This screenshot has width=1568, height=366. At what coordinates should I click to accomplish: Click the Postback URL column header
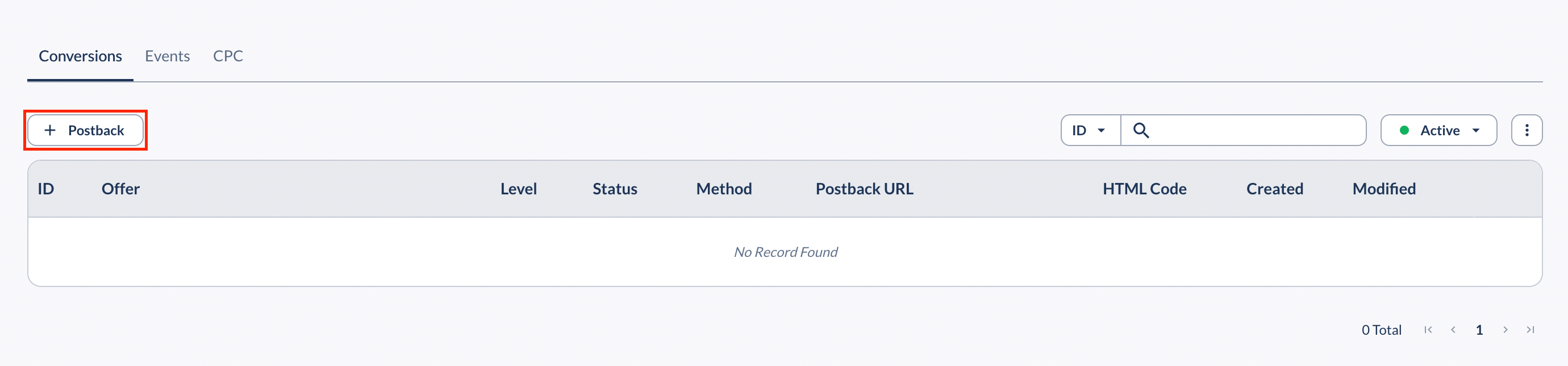pos(864,189)
